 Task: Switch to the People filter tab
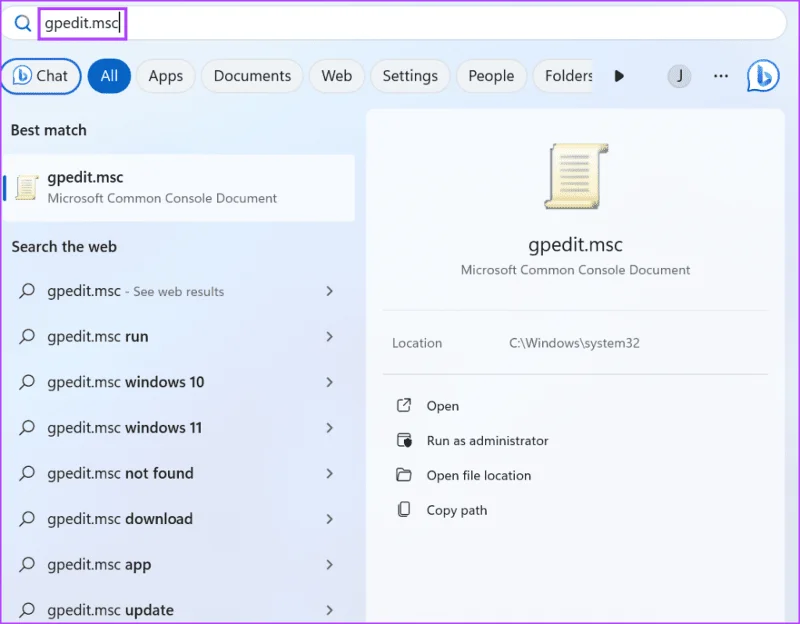pyautogui.click(x=491, y=76)
